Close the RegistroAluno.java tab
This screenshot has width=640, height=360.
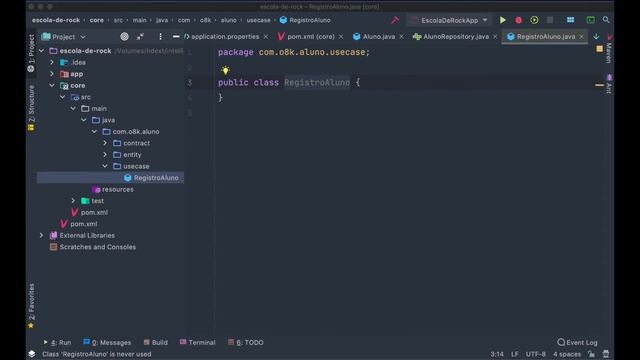tap(581, 37)
